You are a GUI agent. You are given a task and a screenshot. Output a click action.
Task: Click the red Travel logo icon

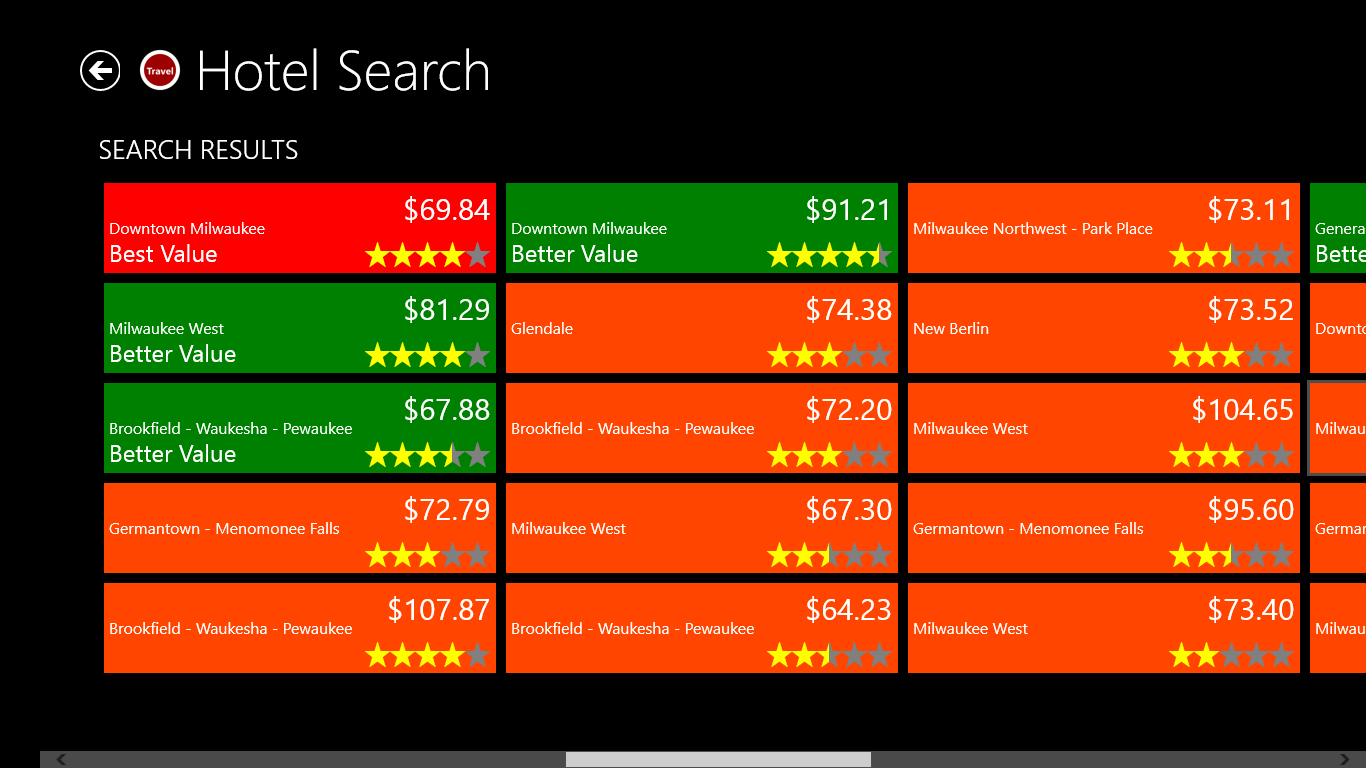click(160, 71)
